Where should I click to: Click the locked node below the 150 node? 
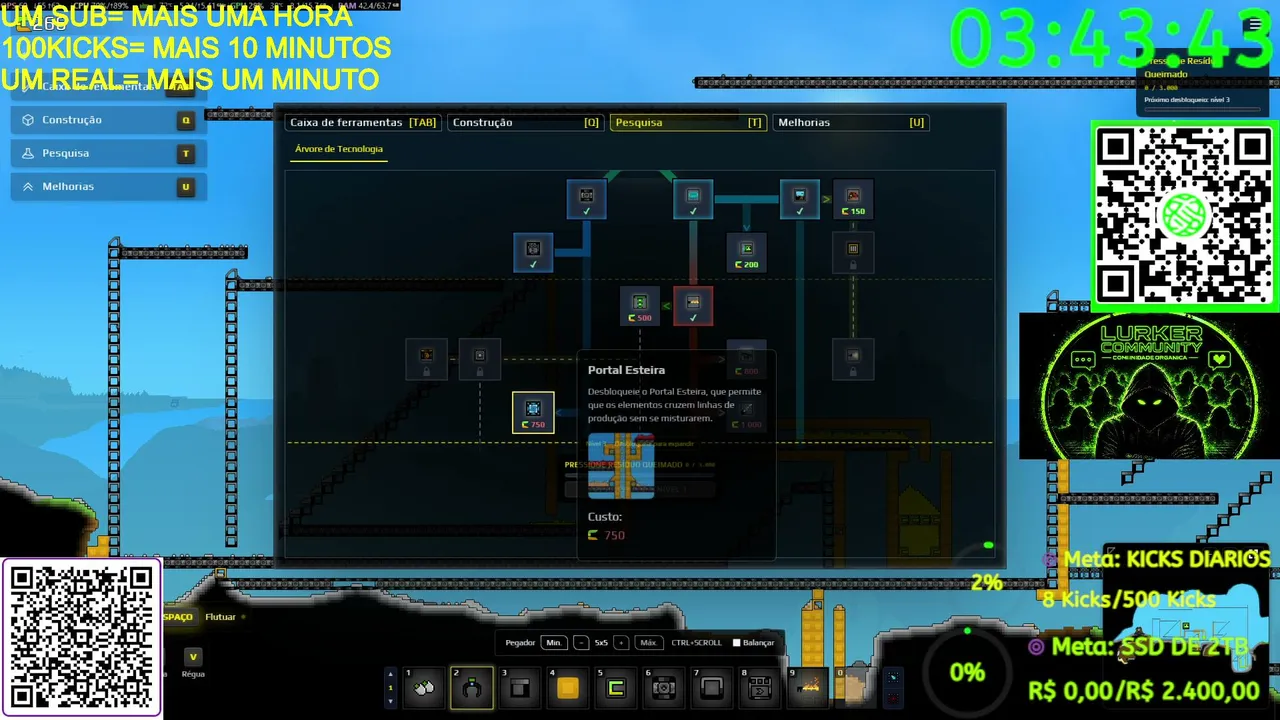(853, 252)
